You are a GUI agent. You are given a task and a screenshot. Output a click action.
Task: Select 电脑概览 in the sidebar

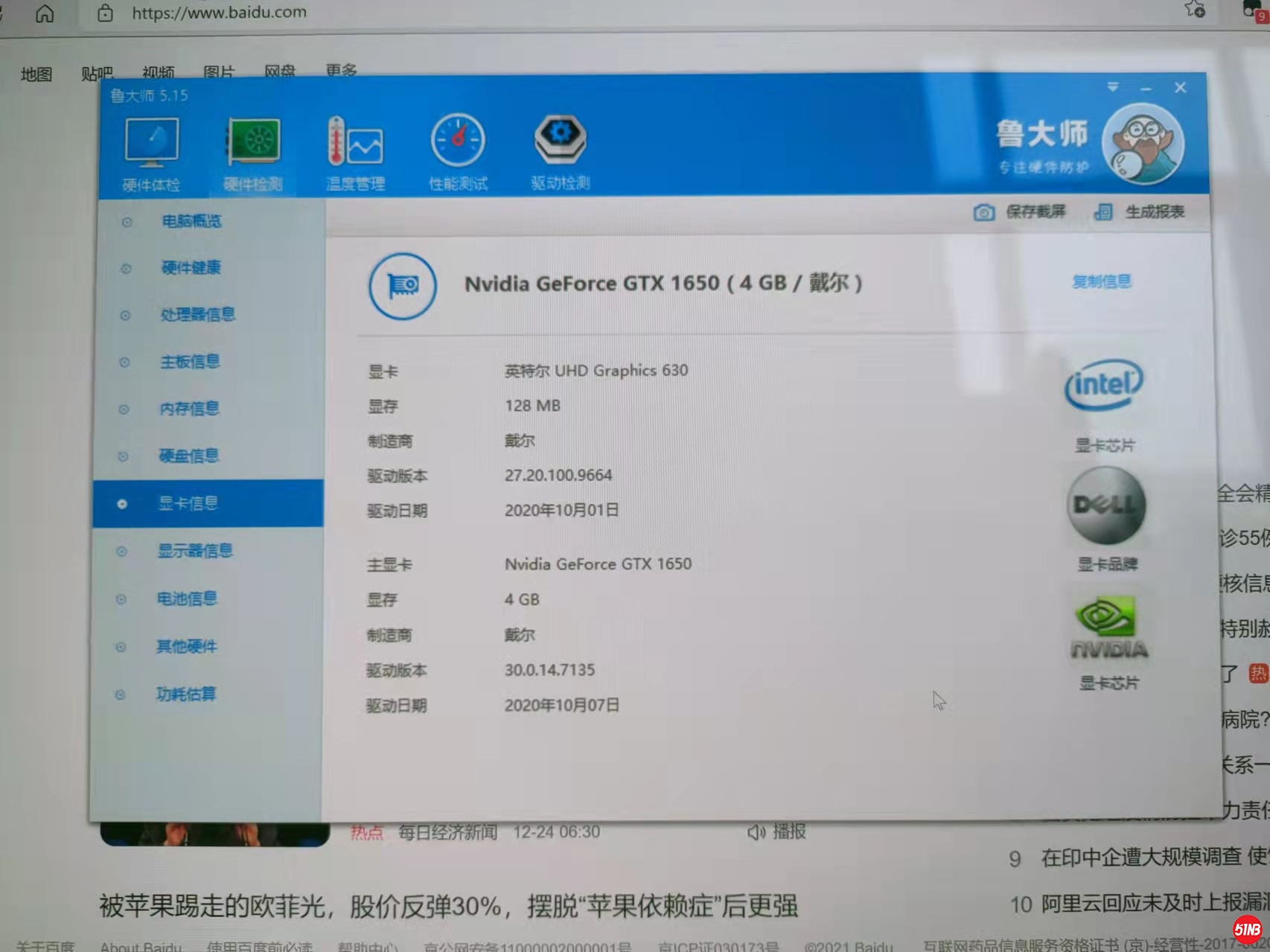191,221
